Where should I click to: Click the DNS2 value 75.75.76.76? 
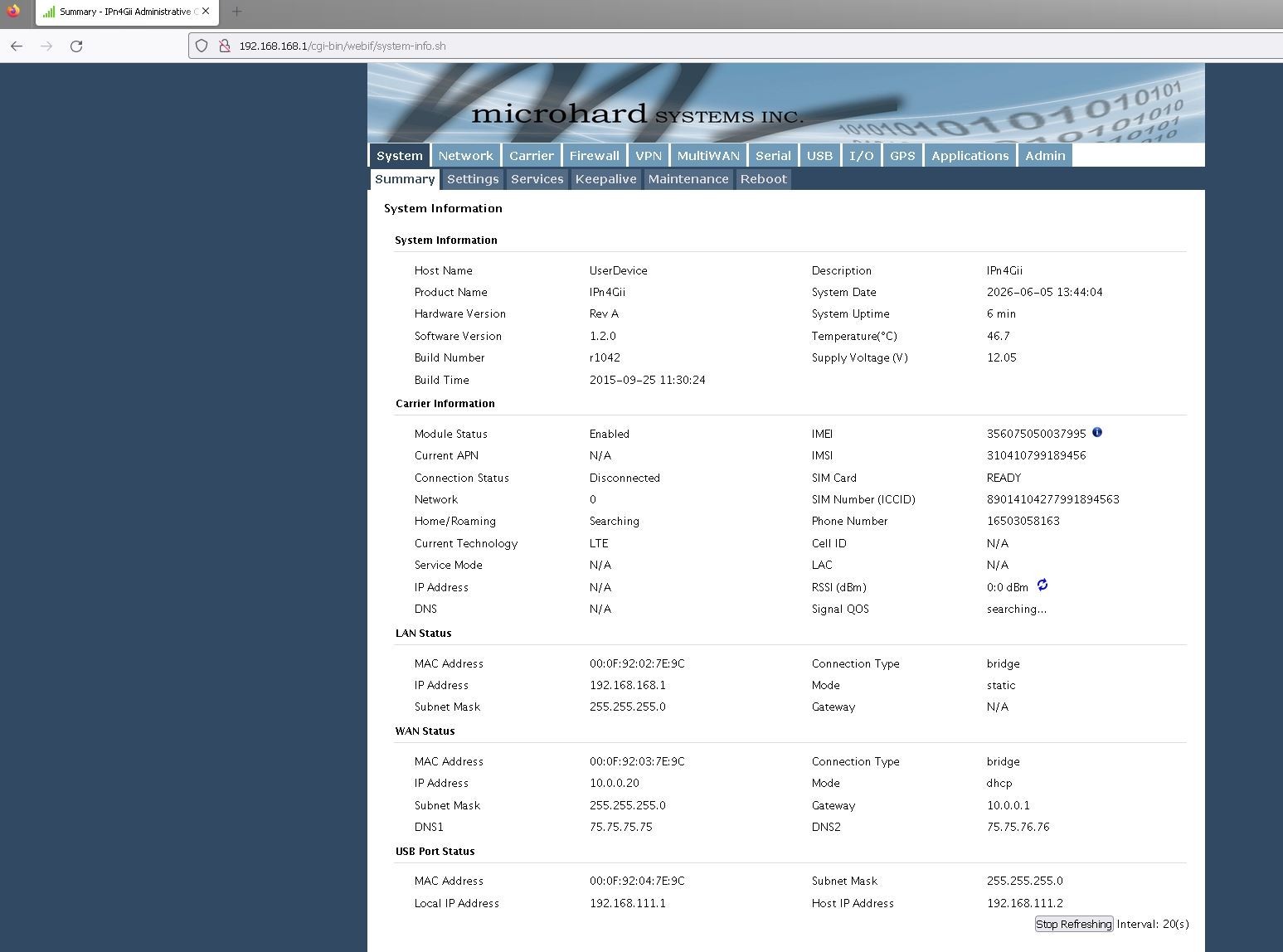(x=1018, y=827)
